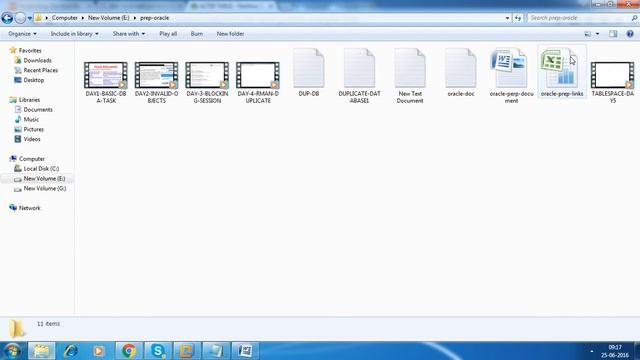Change your view icon button
This screenshot has height=360, width=640.
click(588, 34)
